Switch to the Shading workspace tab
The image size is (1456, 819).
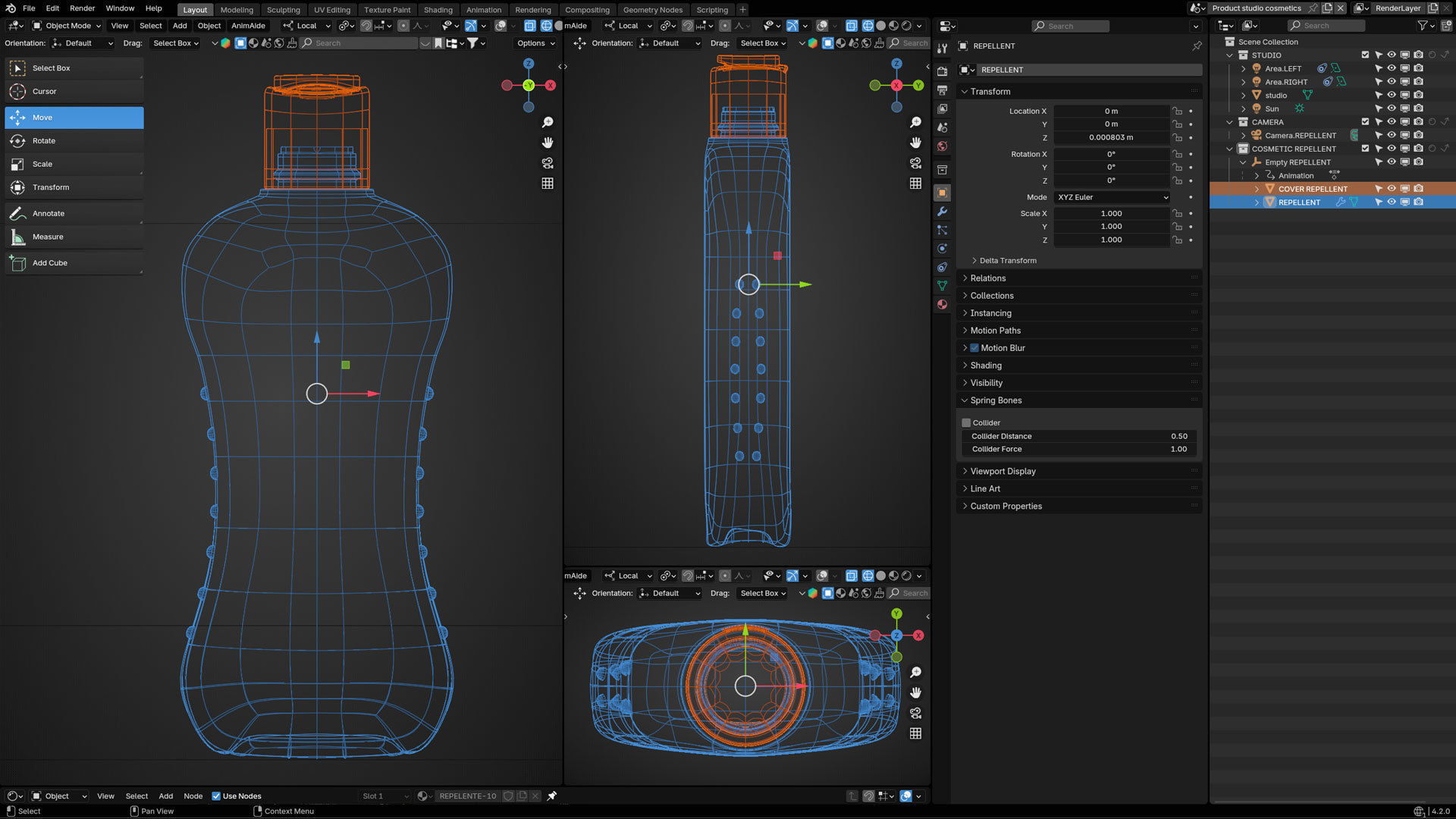click(438, 10)
